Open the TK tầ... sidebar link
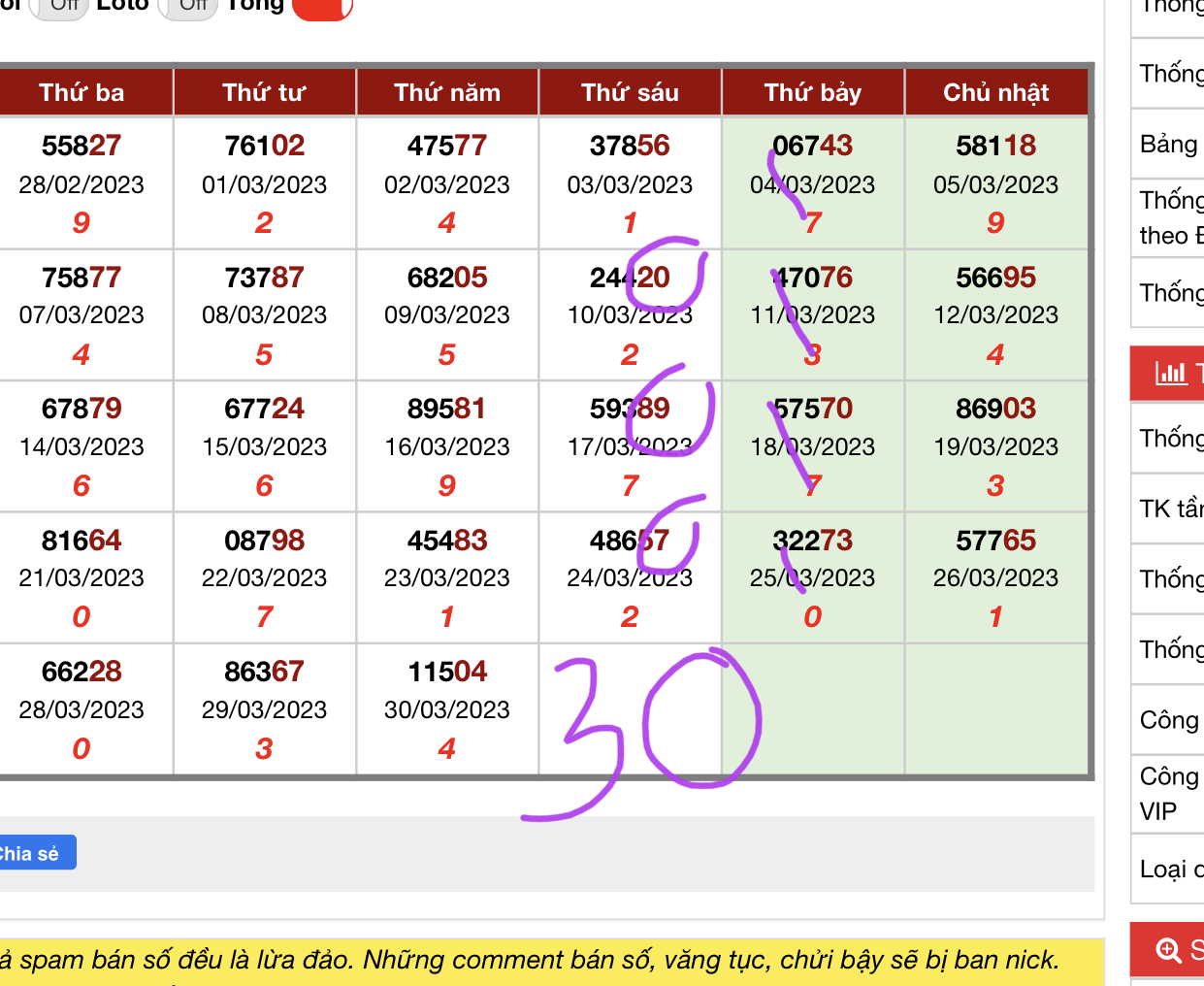 pos(1170,509)
